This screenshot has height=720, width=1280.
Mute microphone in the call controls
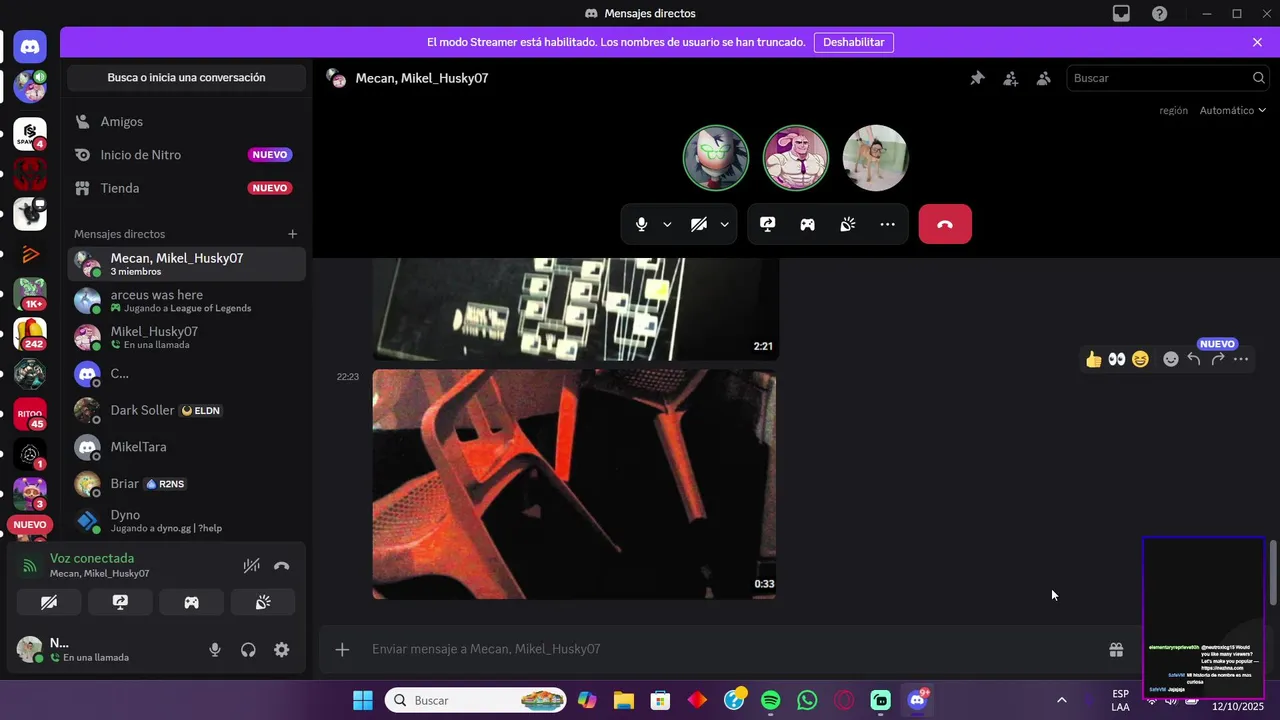coord(642,224)
